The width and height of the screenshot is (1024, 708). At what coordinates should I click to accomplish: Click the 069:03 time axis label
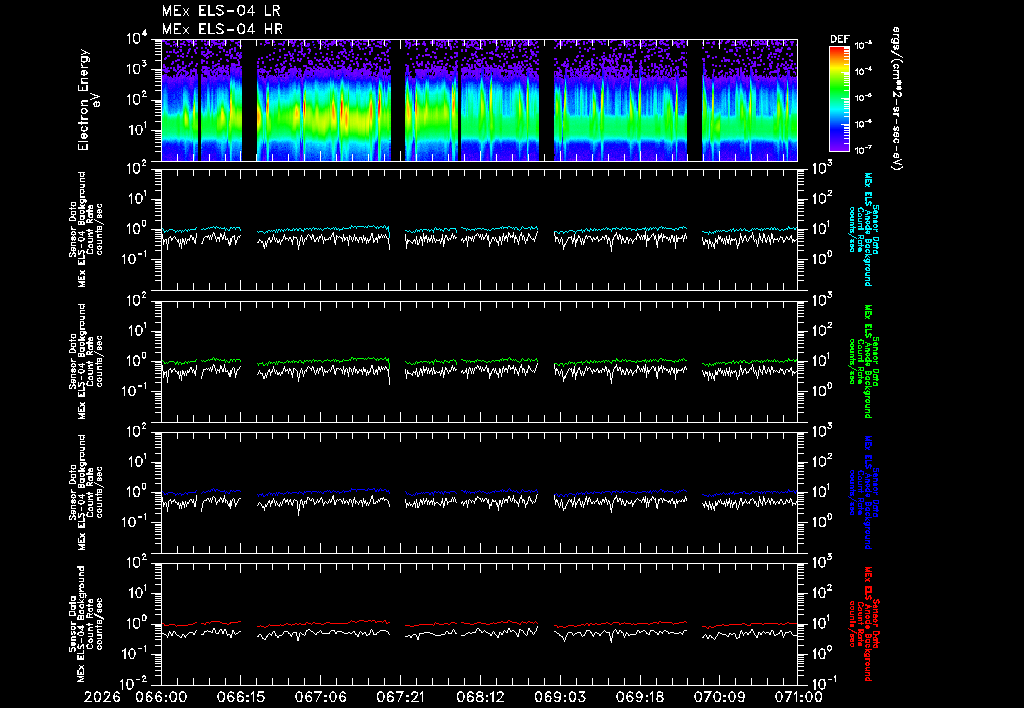click(x=559, y=697)
